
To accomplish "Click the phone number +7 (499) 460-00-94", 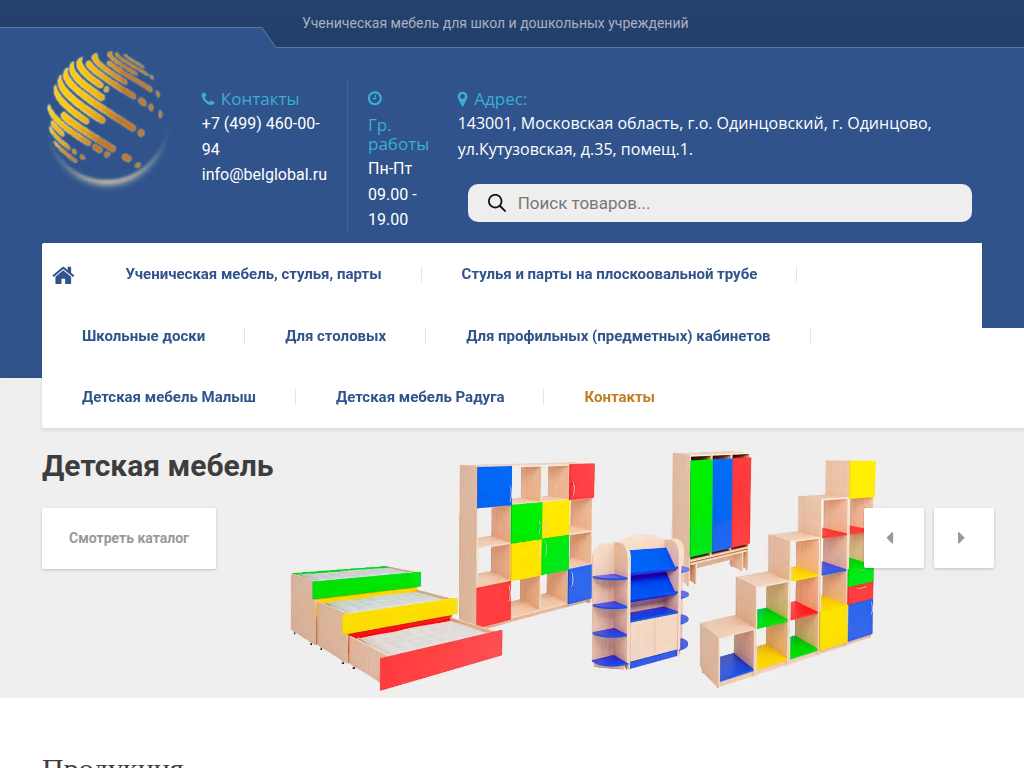I will pyautogui.click(x=261, y=136).
